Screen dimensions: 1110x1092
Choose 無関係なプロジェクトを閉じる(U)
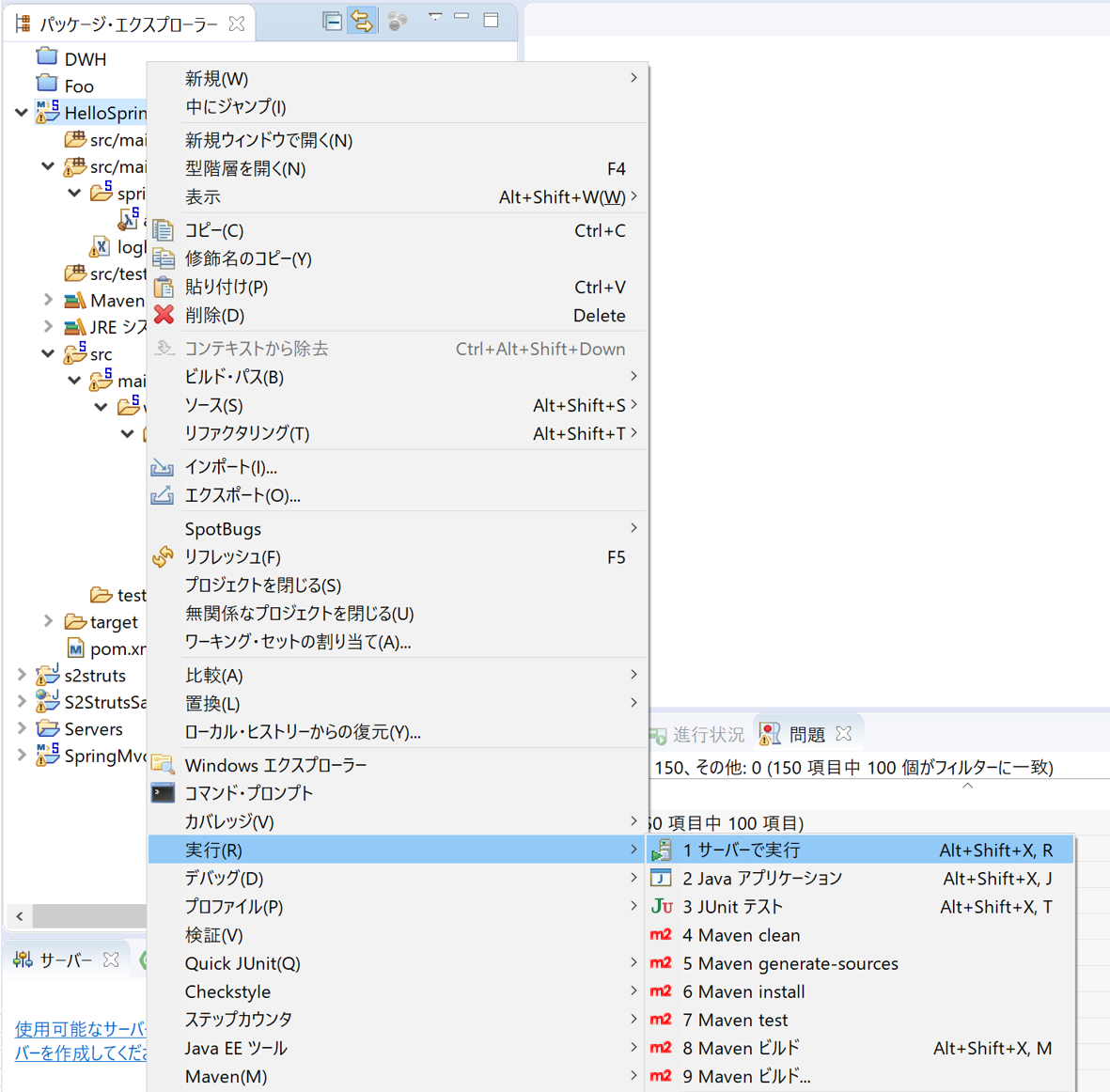398,614
